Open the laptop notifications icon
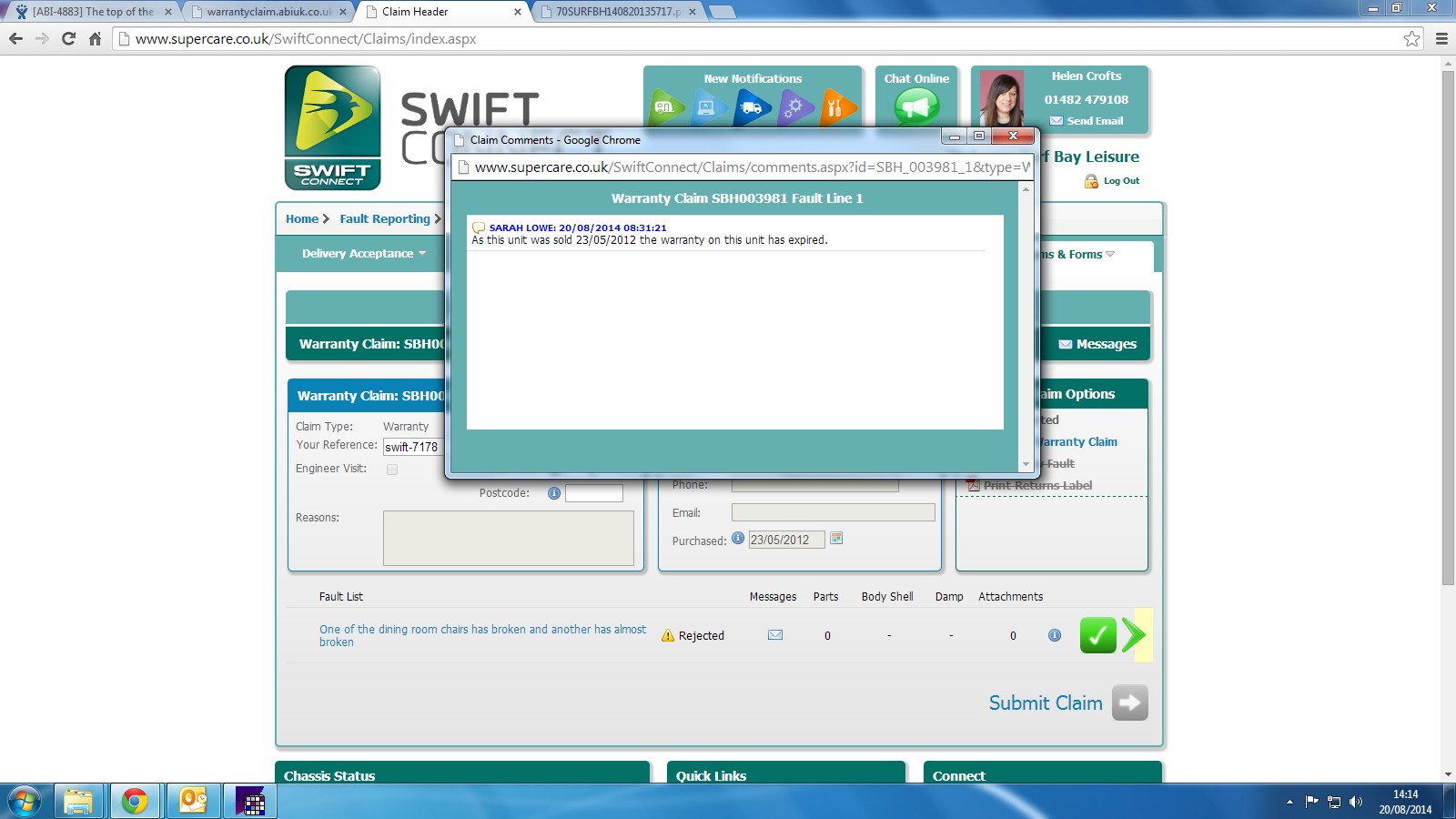Viewport: 1456px width, 819px height. (708, 107)
